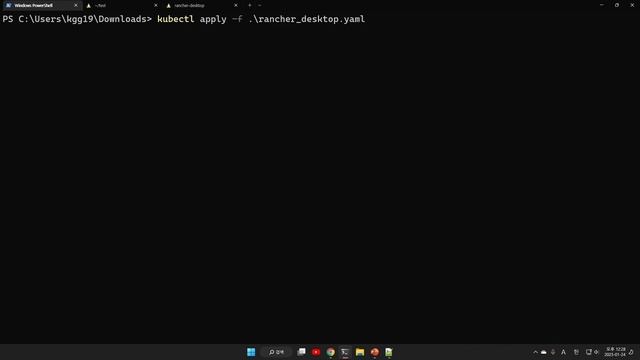Close the rancher-desktop tab
The height and width of the screenshot is (360, 640).
click(x=236, y=5)
